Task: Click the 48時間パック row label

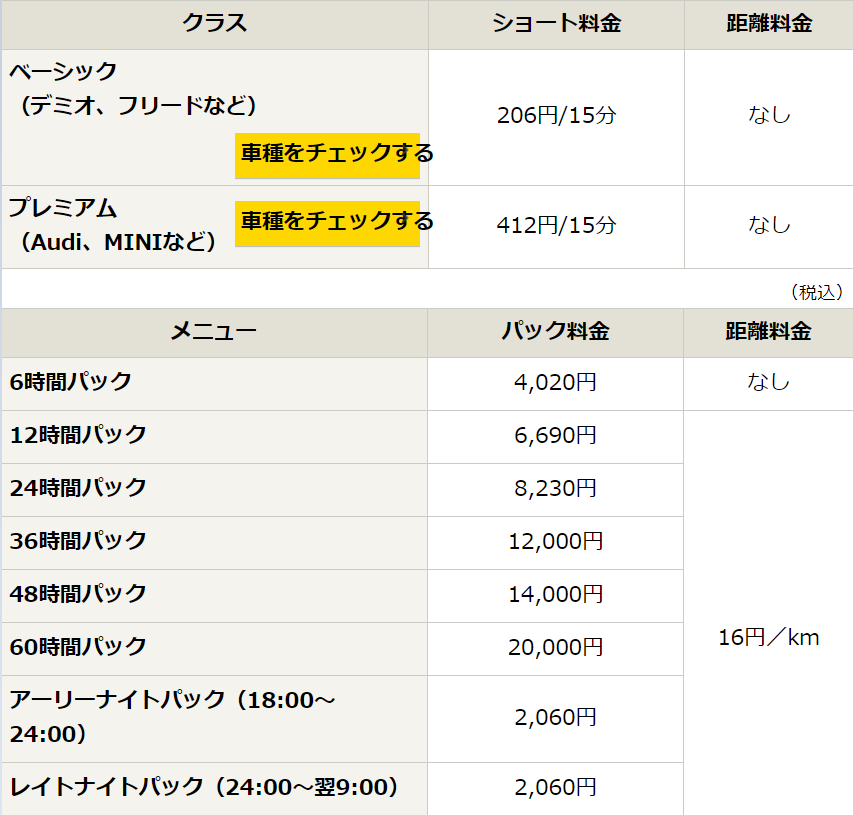Action: coord(78,594)
